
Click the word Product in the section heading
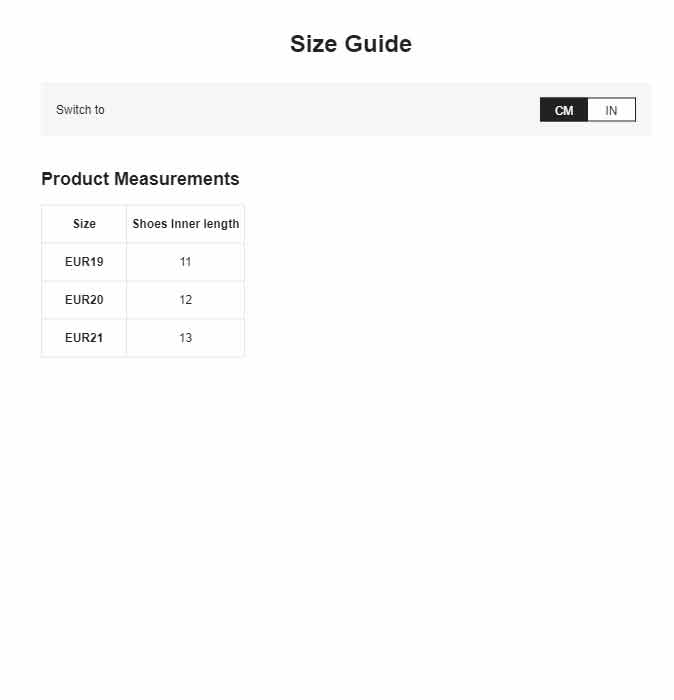click(x=75, y=179)
